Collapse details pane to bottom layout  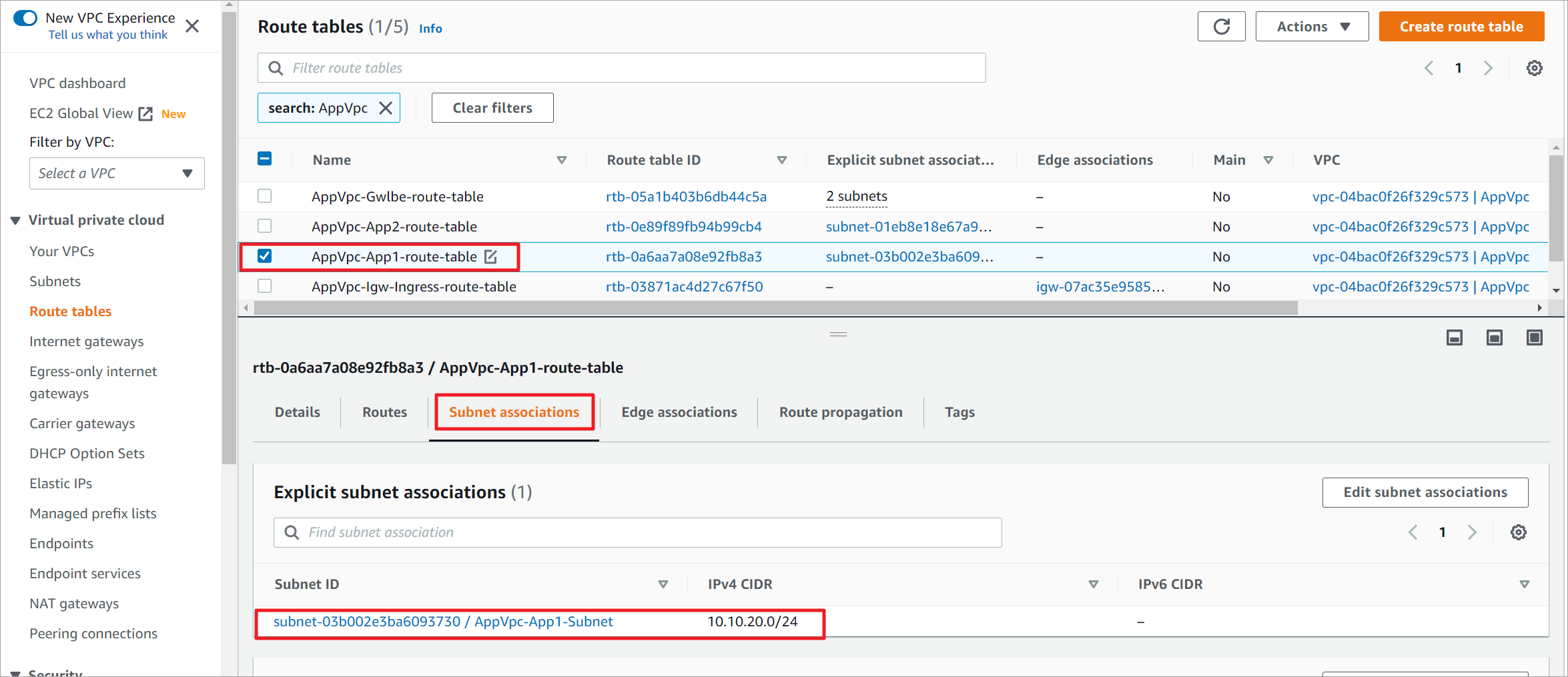pos(1455,337)
